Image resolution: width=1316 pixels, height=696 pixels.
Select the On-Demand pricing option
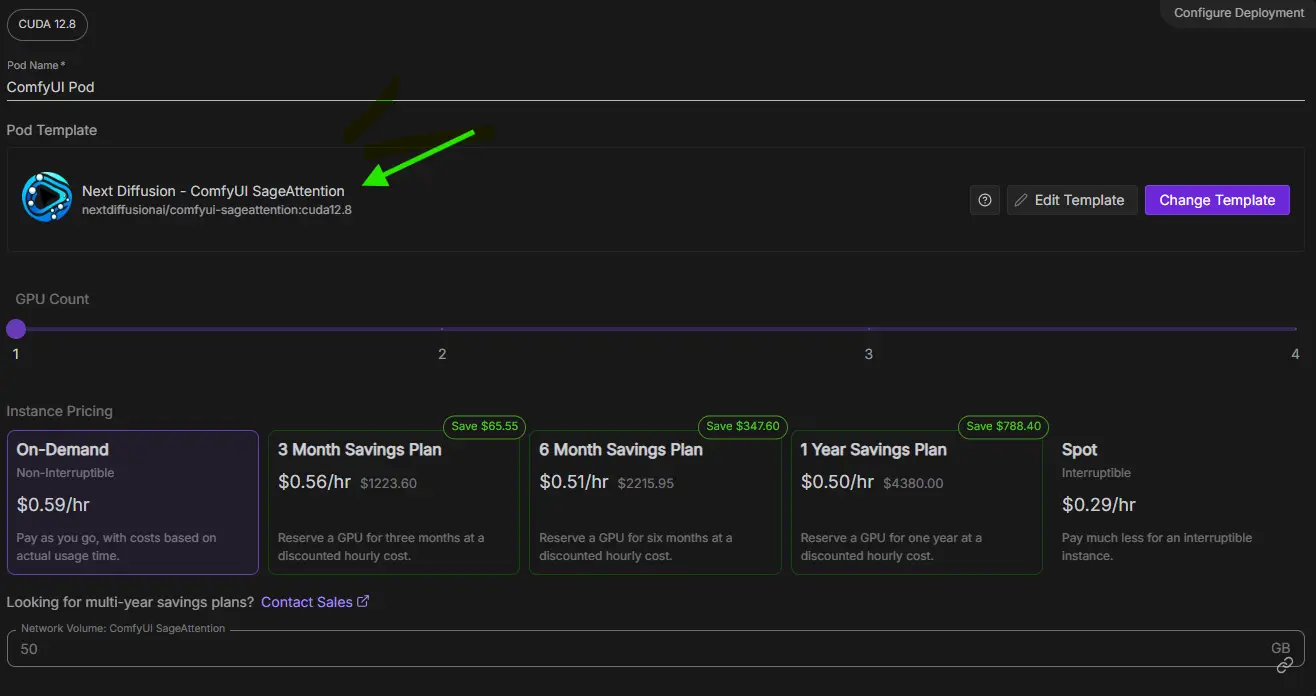[x=133, y=502]
